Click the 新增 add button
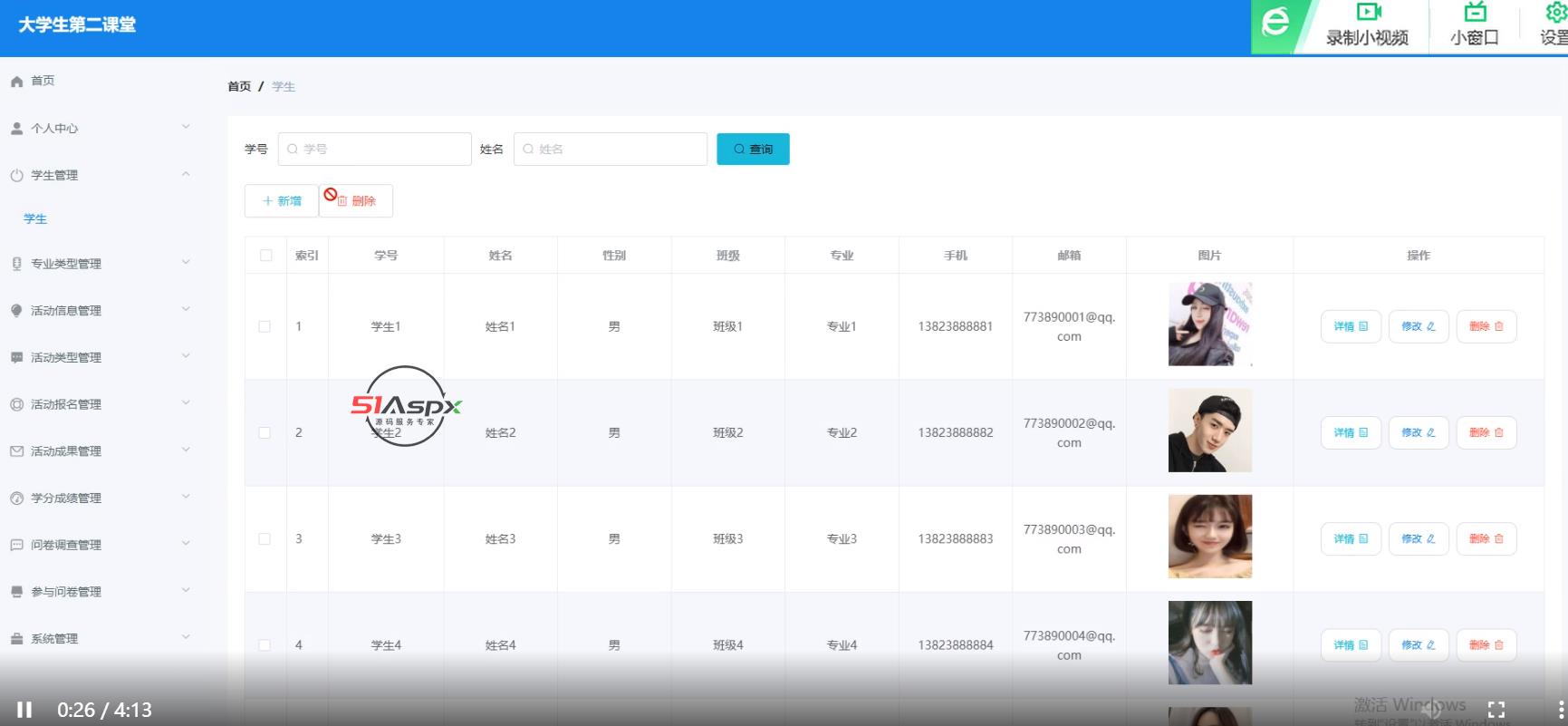The image size is (1568, 726). click(282, 201)
